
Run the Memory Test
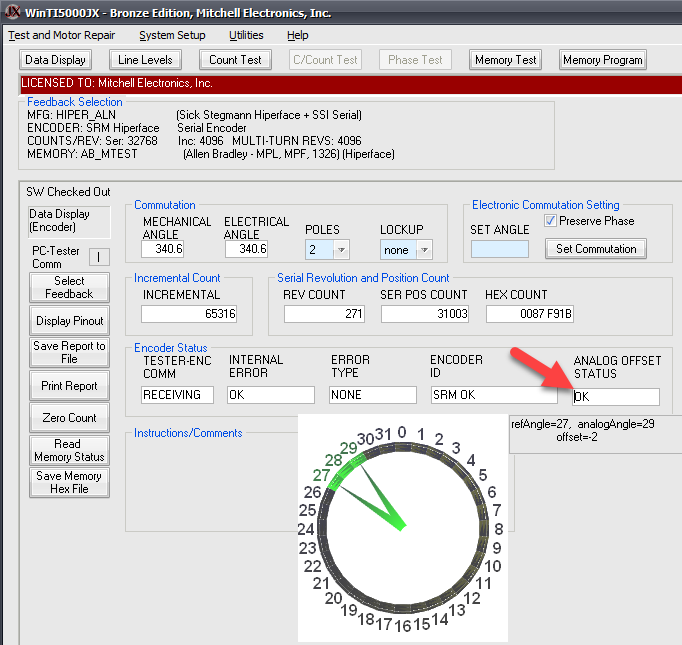[505, 60]
